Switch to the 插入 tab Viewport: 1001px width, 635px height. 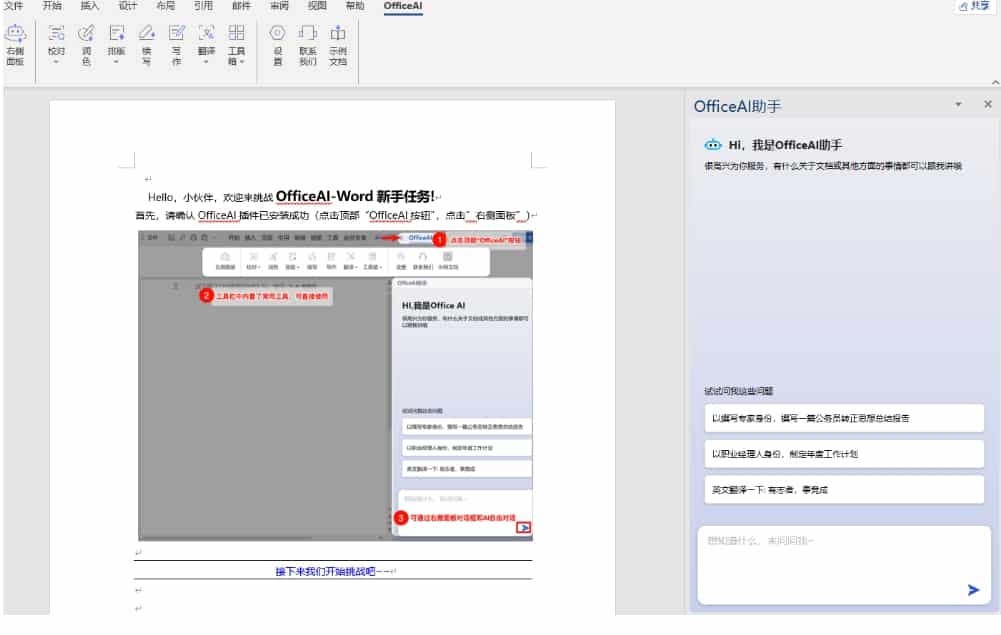pyautogui.click(x=89, y=6)
